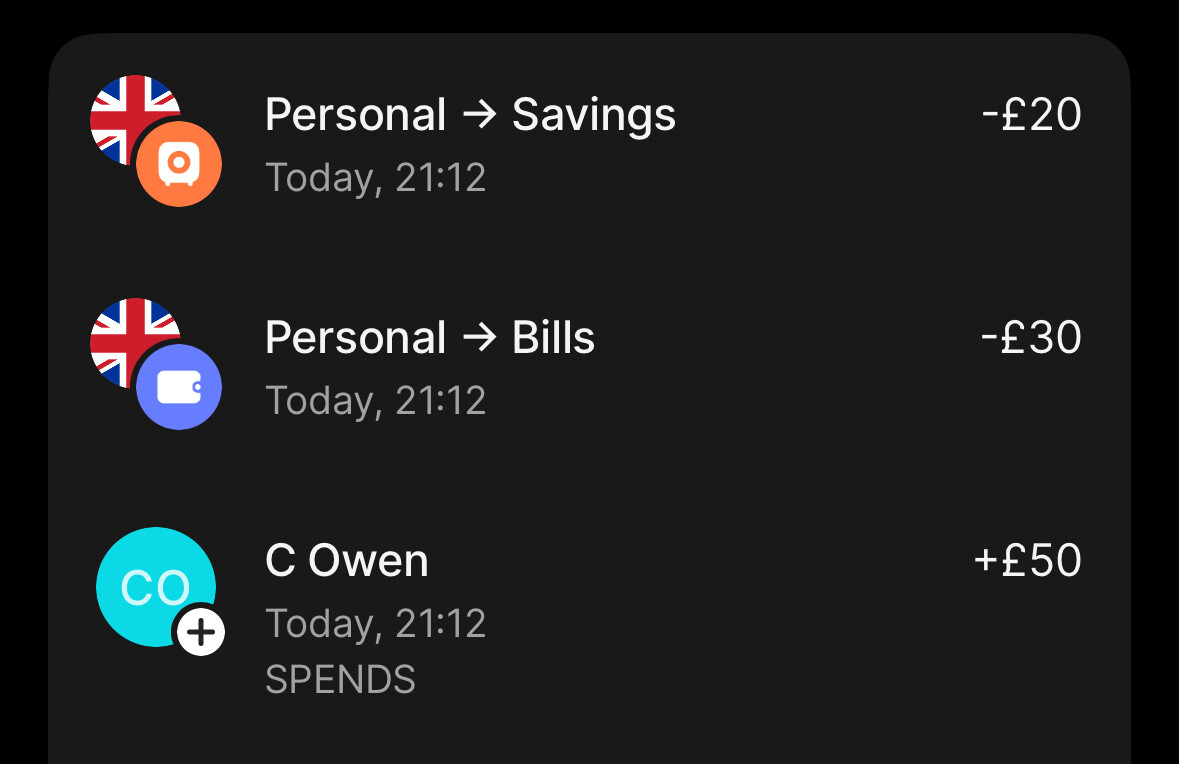This screenshot has width=1179, height=764.
Task: Click the Savings transfer timestamp Today, 21:12
Action: [375, 178]
